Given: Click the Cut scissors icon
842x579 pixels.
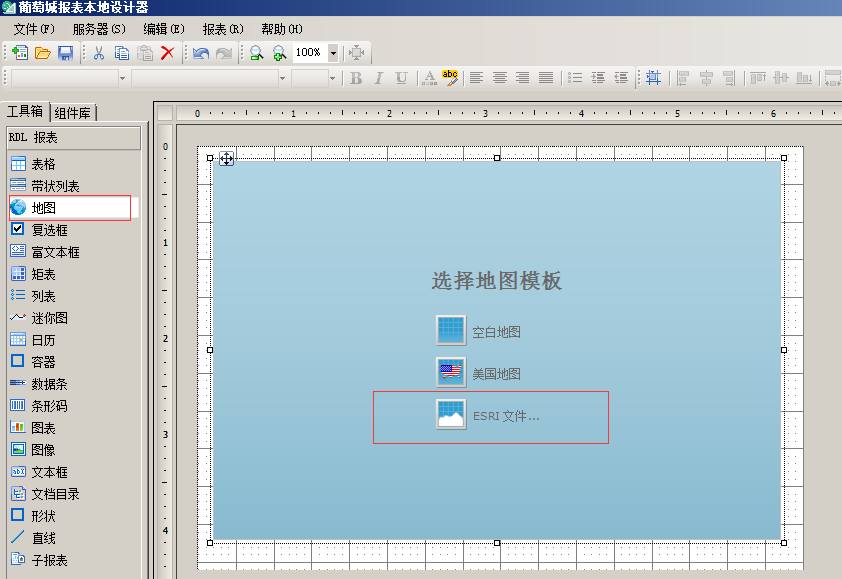Looking at the screenshot, I should click(98, 53).
